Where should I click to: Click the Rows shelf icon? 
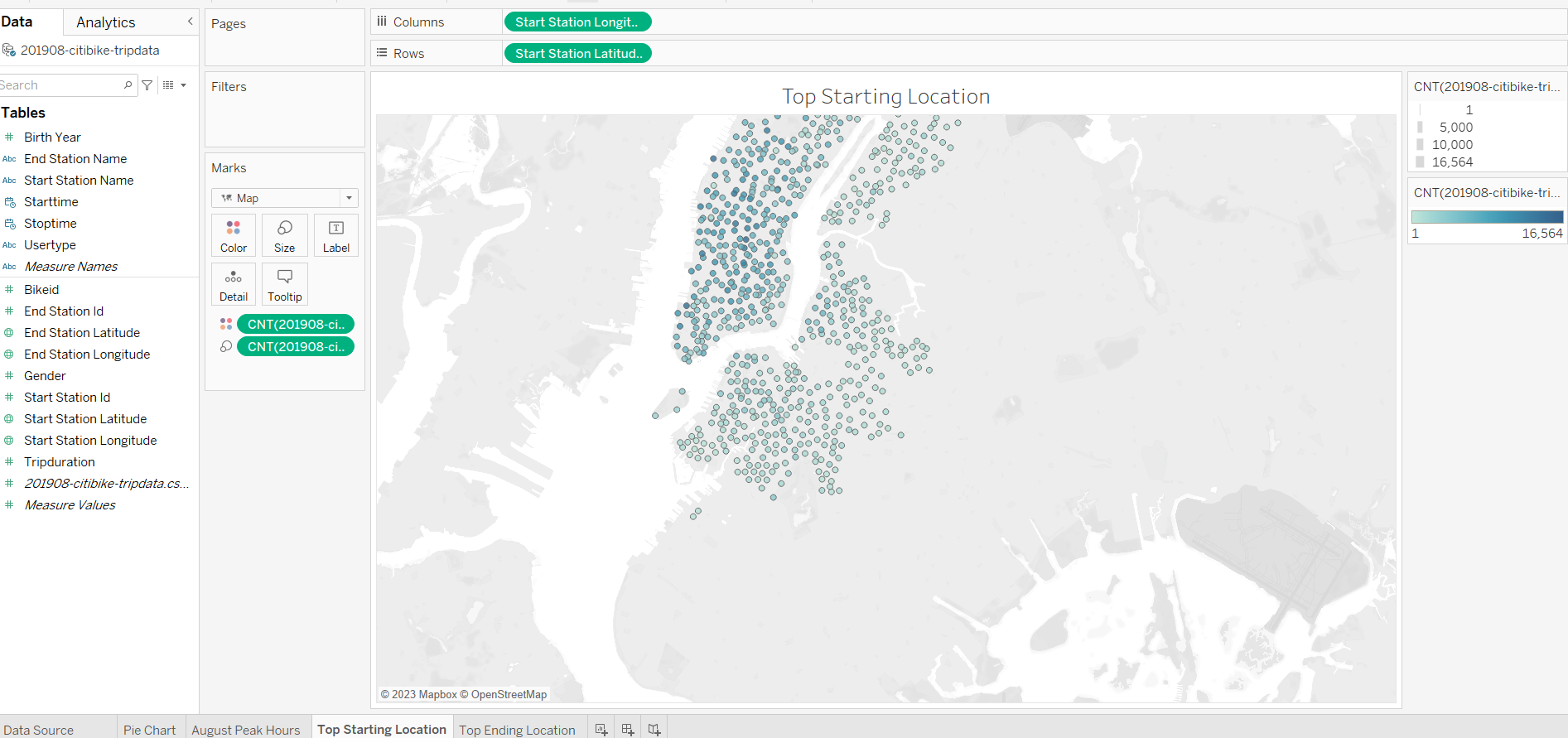(382, 53)
